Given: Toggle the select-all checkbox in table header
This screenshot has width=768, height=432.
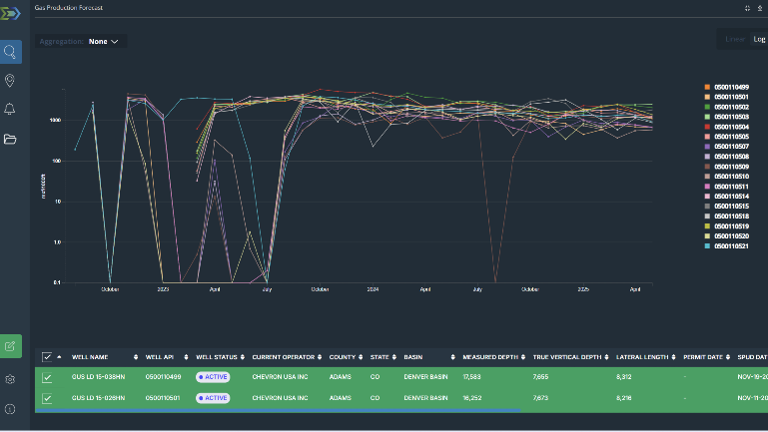Looking at the screenshot, I should click(47, 357).
